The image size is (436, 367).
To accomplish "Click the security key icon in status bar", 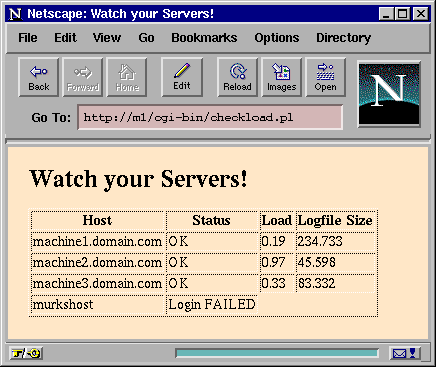I will click(26, 353).
